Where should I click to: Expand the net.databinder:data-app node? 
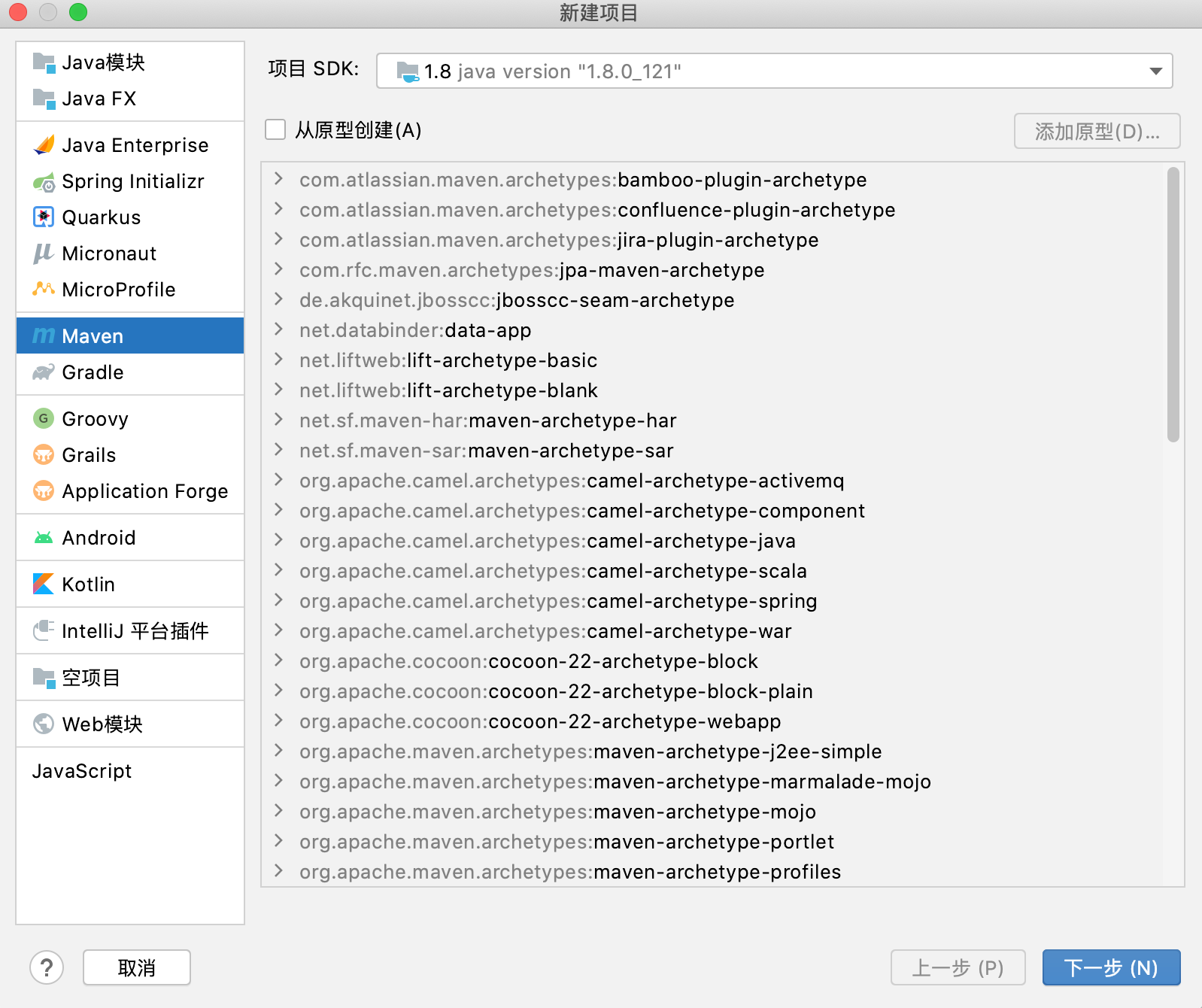pos(278,329)
